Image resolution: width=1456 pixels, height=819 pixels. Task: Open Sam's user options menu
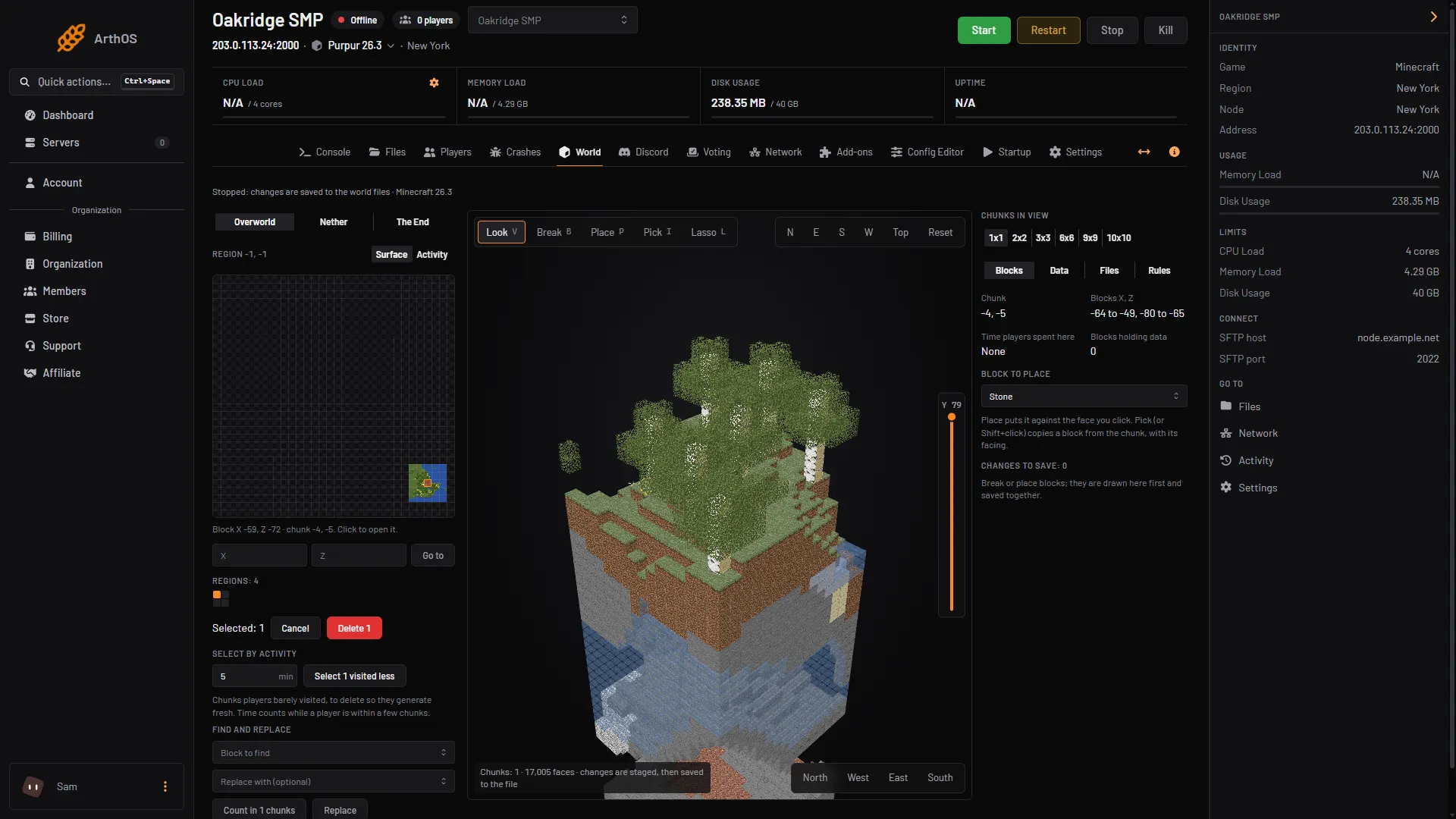tap(165, 787)
